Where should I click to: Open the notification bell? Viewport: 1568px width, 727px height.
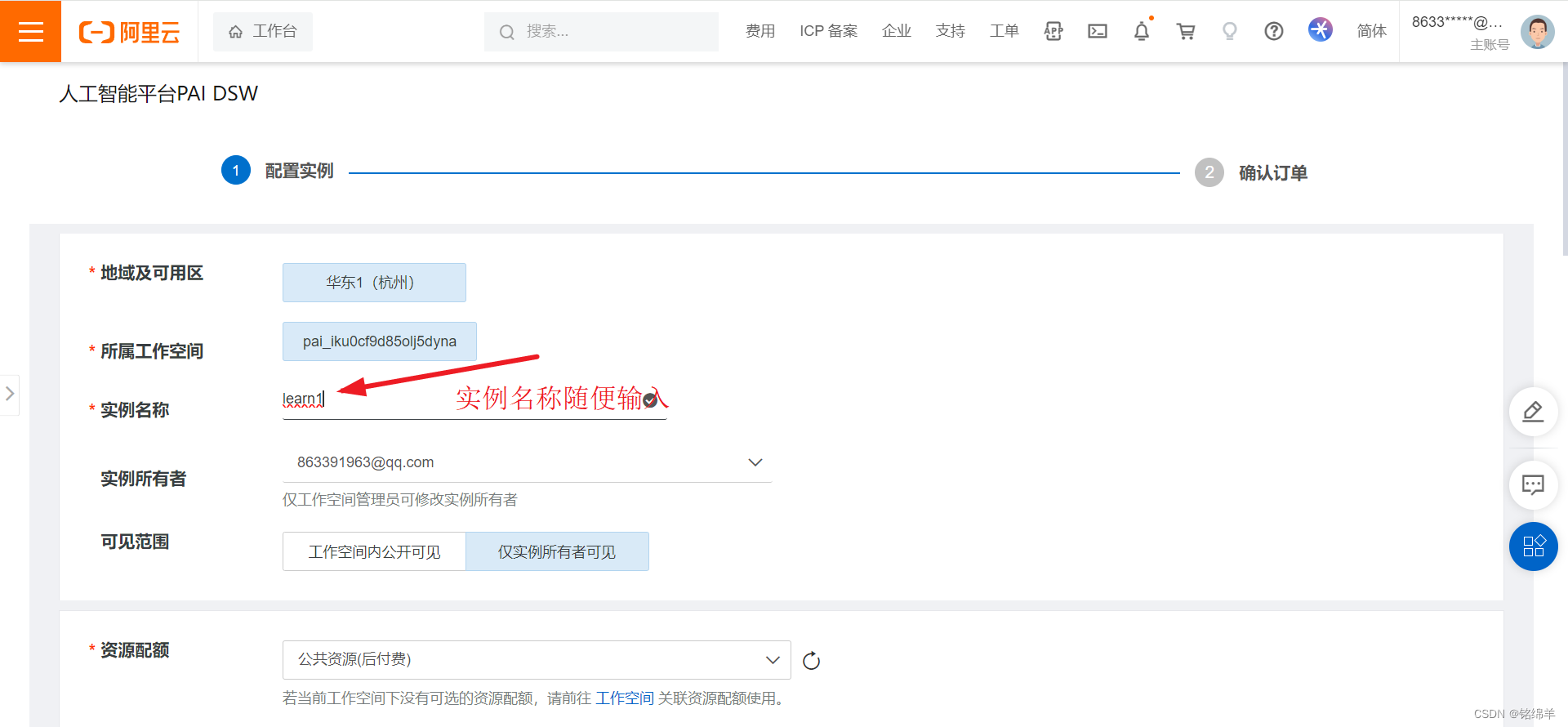(1142, 31)
